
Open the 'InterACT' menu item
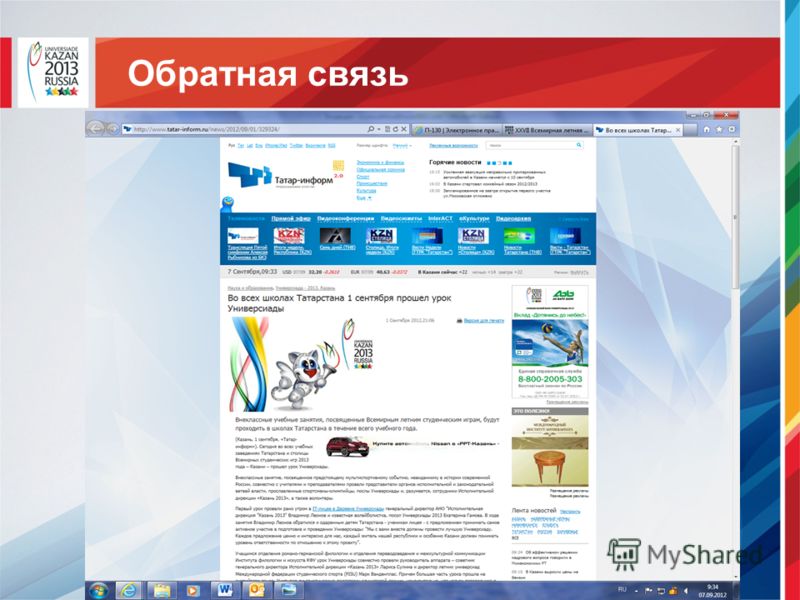pyautogui.click(x=440, y=218)
